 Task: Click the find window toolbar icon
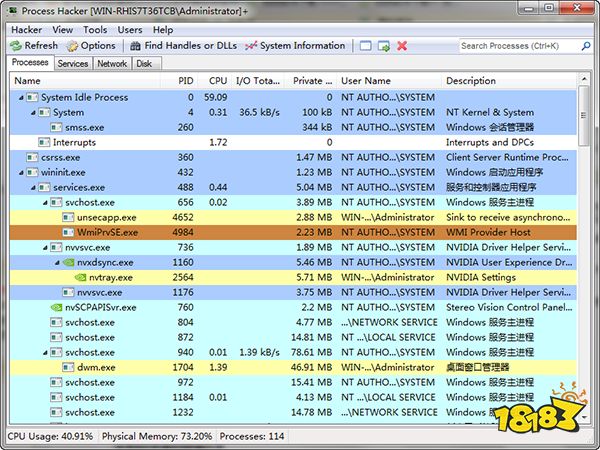coord(366,46)
